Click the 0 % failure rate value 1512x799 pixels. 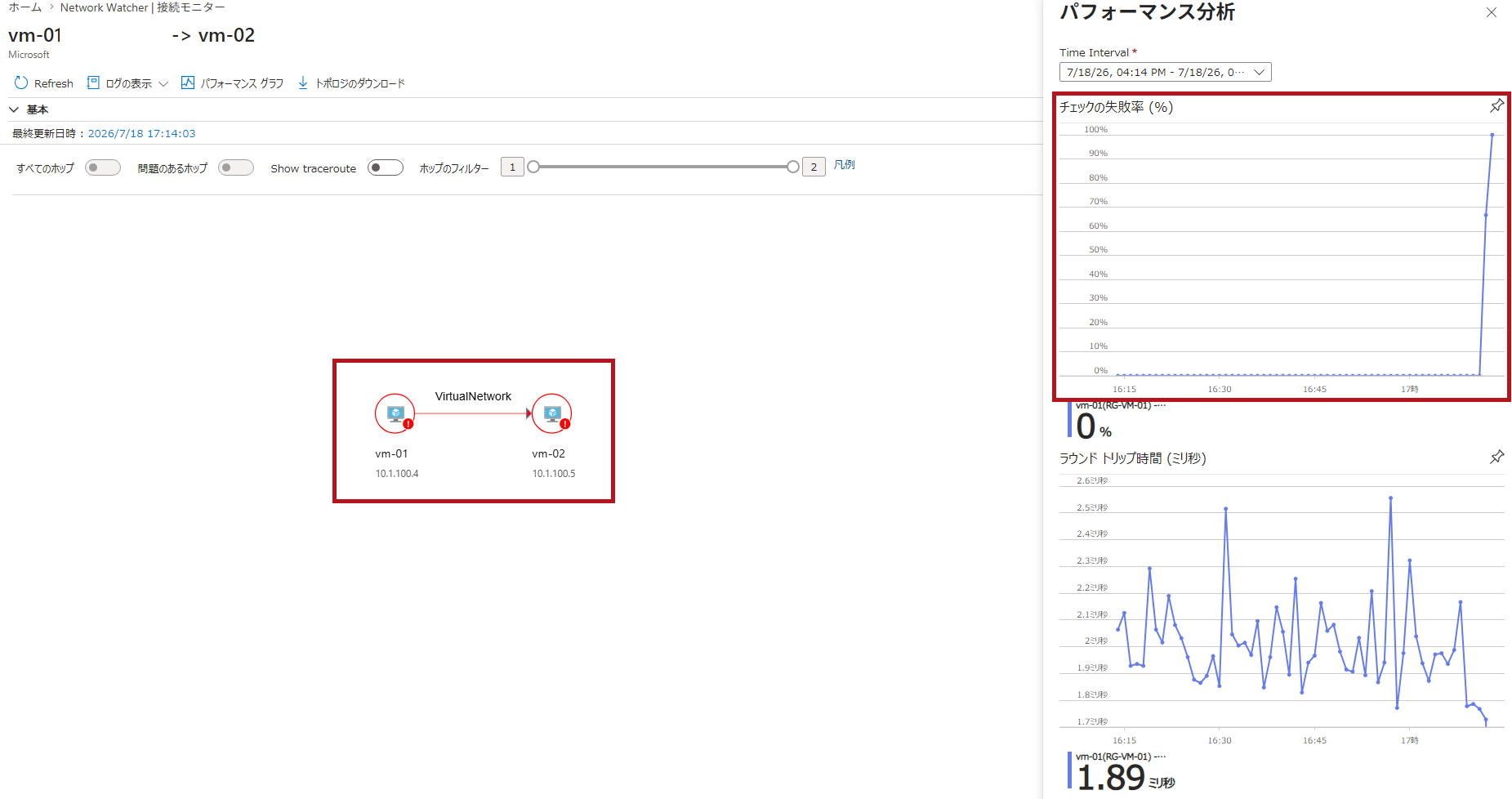click(1094, 426)
